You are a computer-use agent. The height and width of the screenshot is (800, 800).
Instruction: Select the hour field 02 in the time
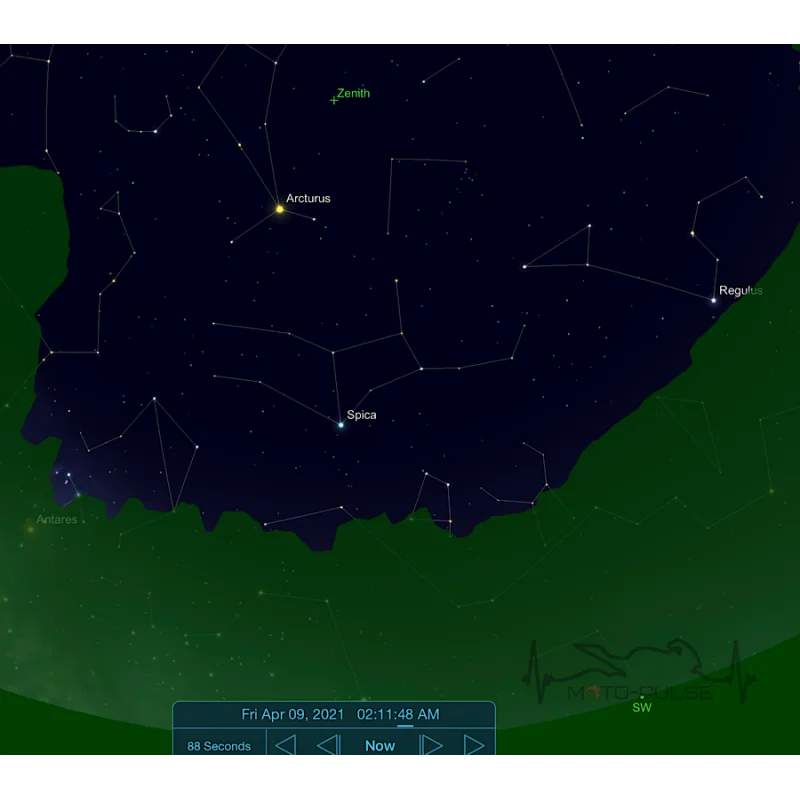click(364, 714)
